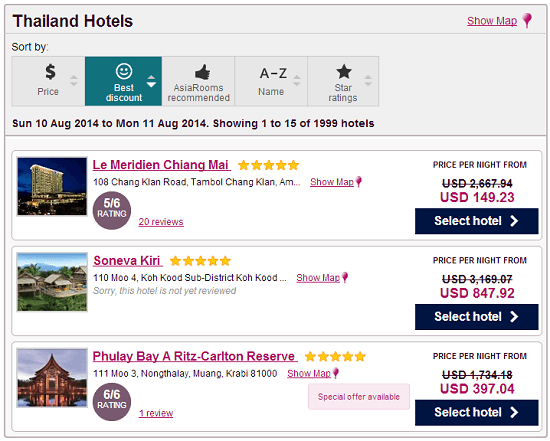The image size is (550, 441).
Task: Click the thumbs-up AsiaRooms recommended icon
Action: (x=202, y=72)
